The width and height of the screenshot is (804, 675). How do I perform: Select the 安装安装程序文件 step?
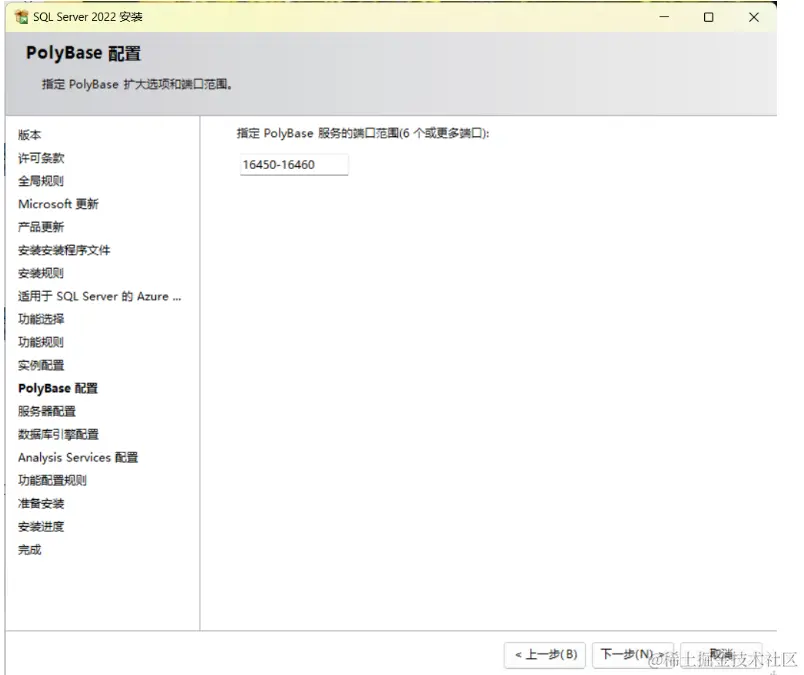pos(64,250)
